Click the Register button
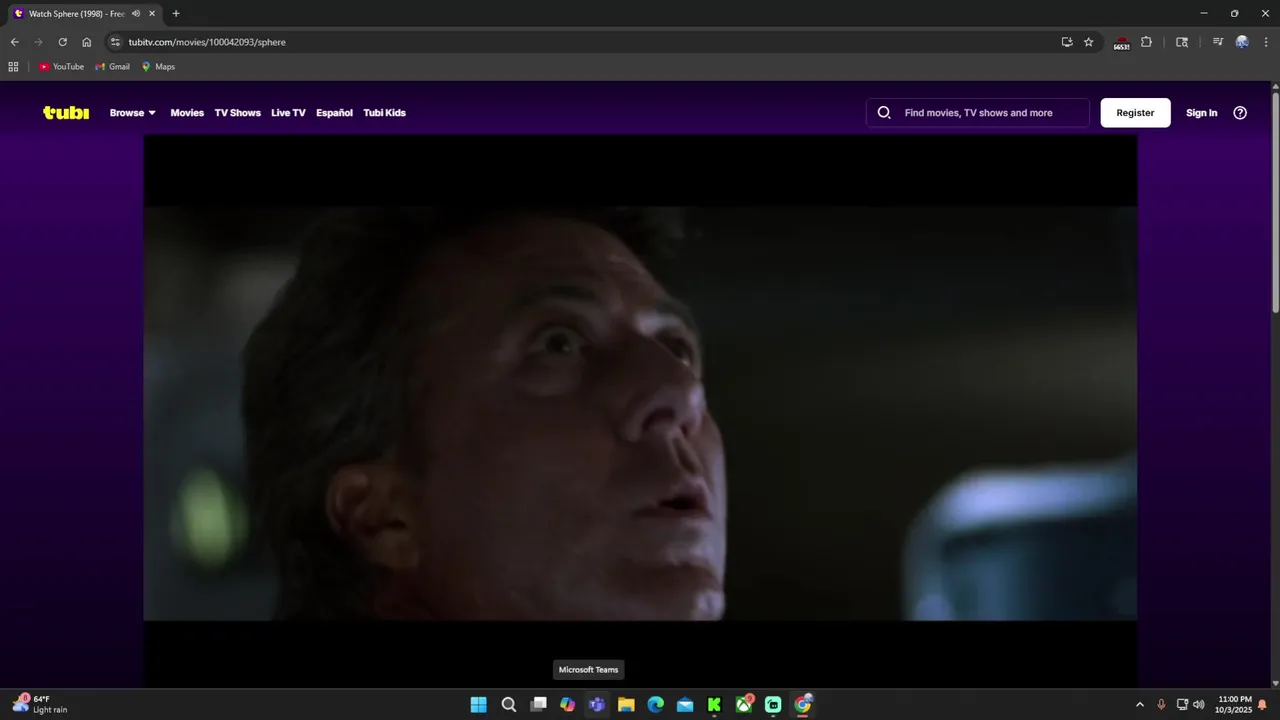 (1135, 113)
